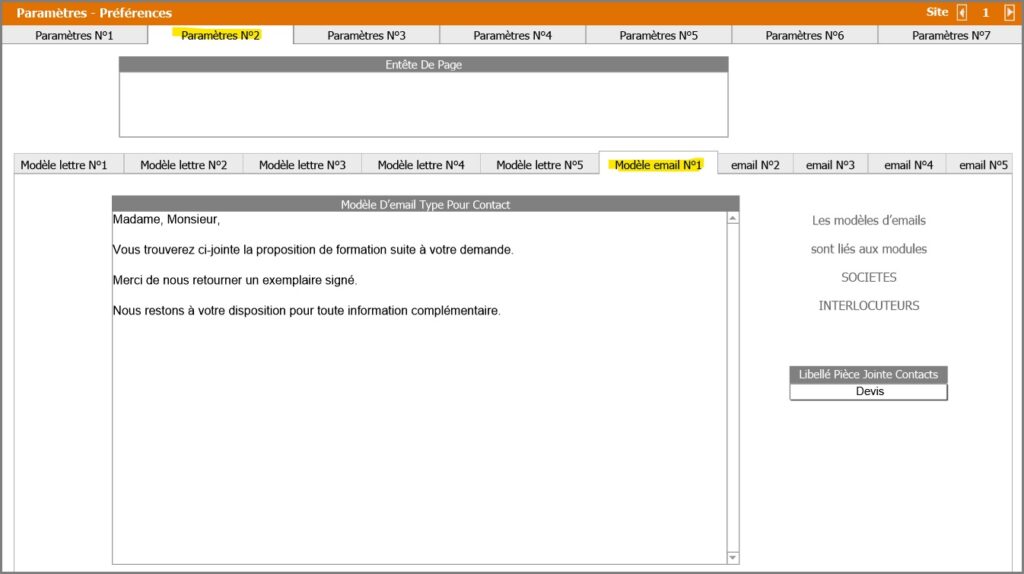Click the 'Paramètres - Préférences' title
The image size is (1024, 574).
click(94, 12)
